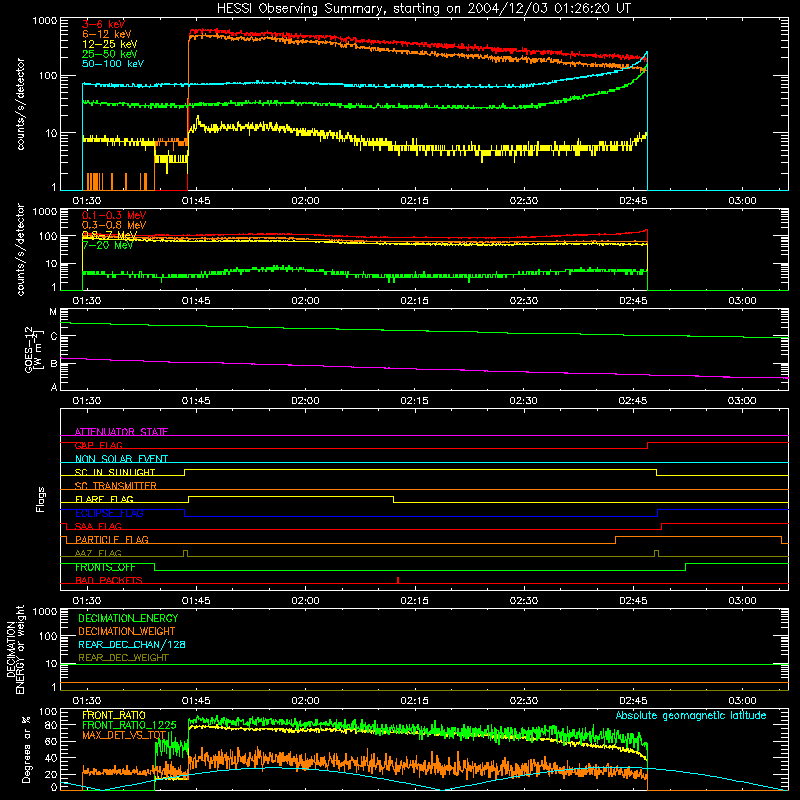Screen dimensions: 800x800
Task: Click the DECIMATION_ENERGY legend label
Action: [x=128, y=618]
